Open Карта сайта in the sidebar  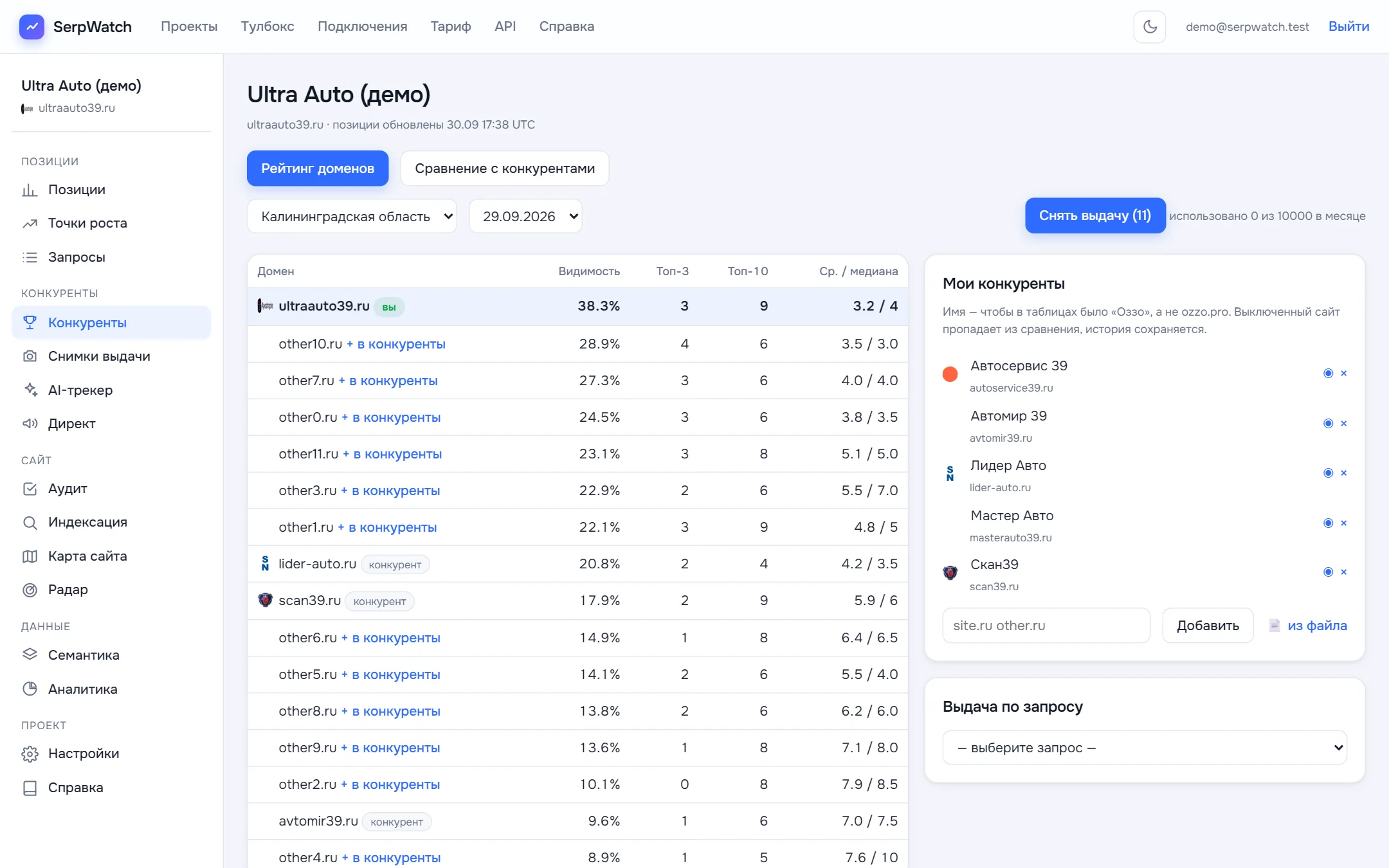(111, 556)
